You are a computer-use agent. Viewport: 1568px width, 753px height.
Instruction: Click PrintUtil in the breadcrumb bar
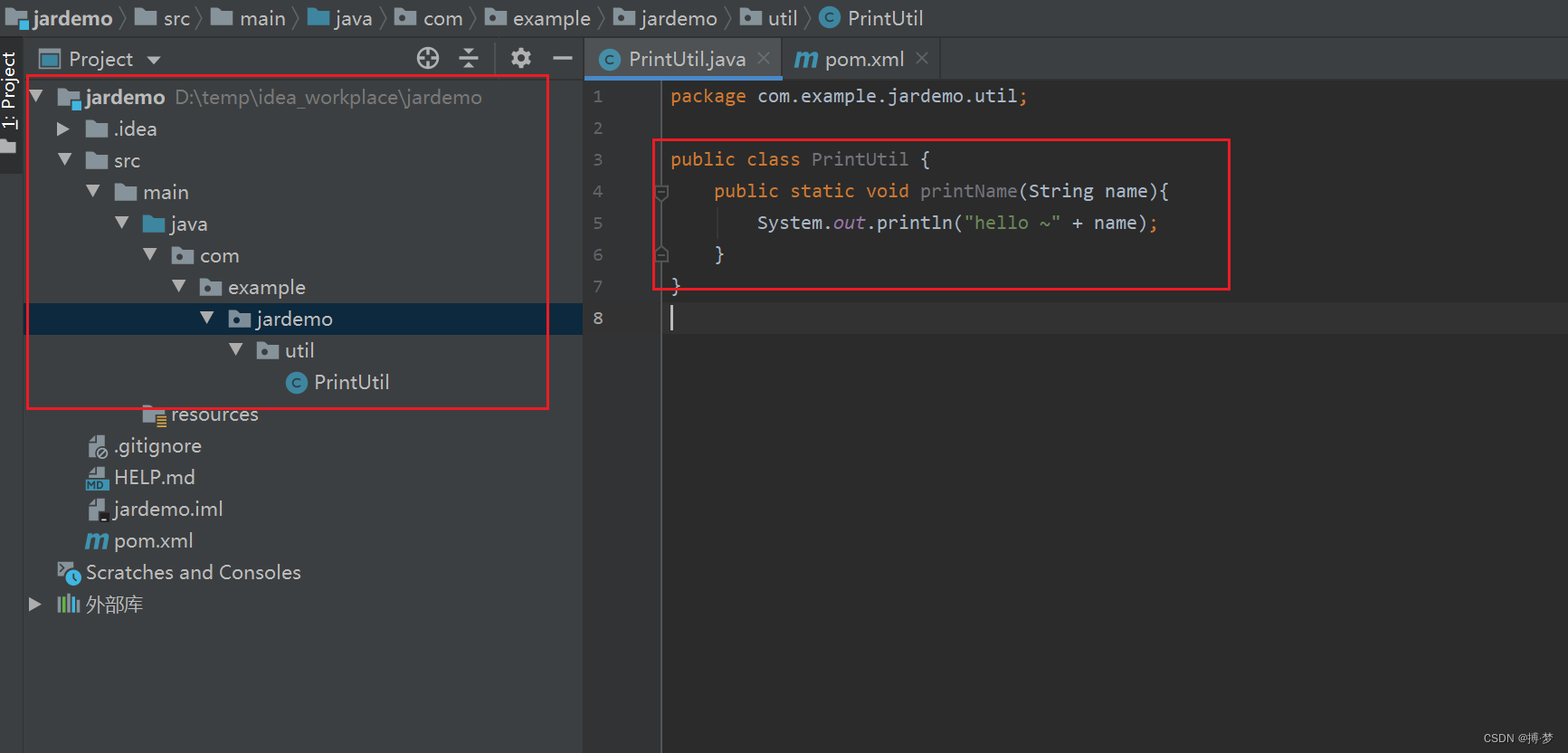tap(885, 18)
